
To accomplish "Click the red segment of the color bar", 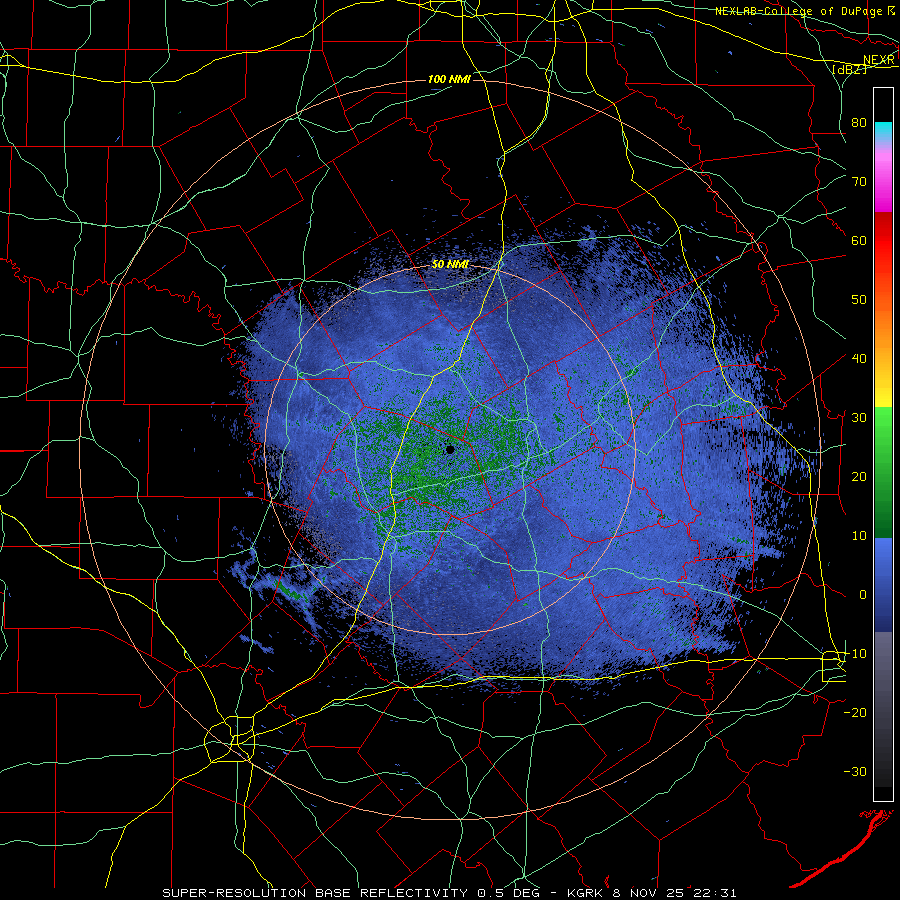I will coord(883,253).
